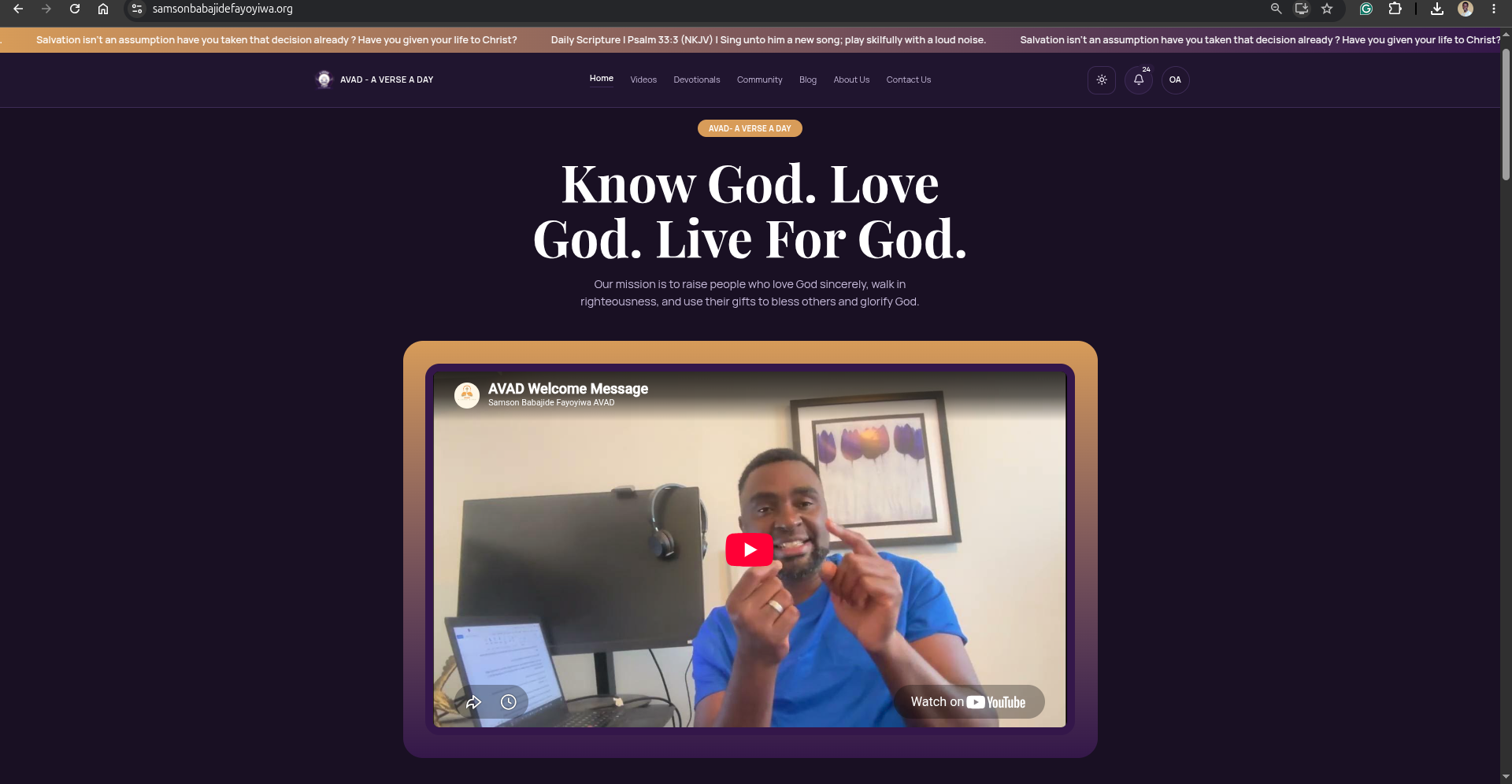Bookmark this page with the star icon
1512x784 pixels.
click(1327, 9)
